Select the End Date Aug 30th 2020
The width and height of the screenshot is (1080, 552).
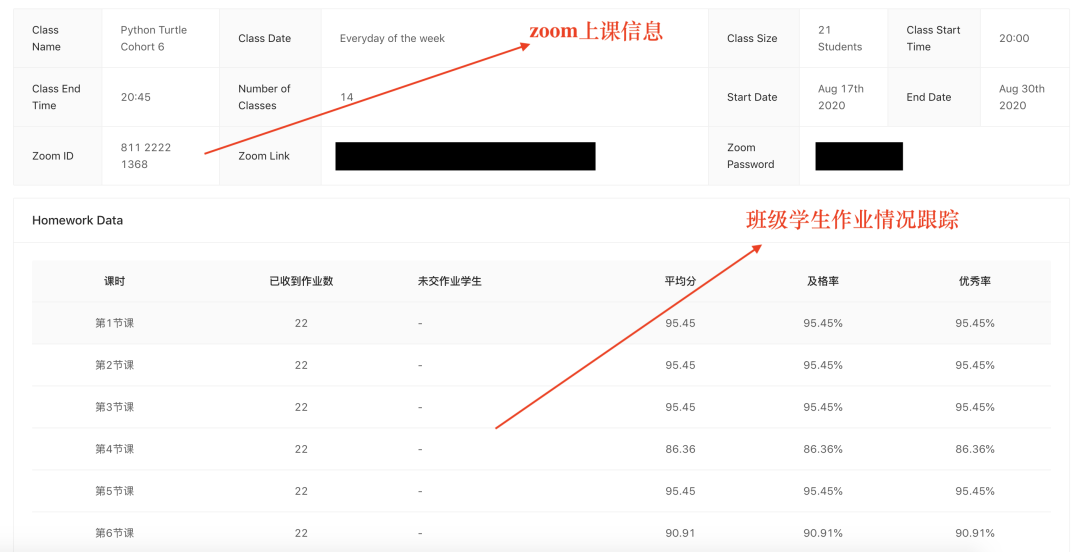click(1021, 97)
